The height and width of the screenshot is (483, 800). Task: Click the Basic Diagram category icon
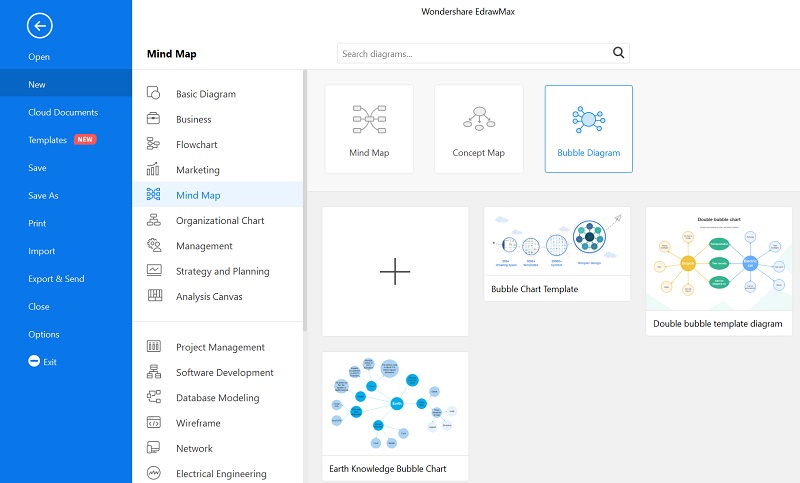pos(154,93)
